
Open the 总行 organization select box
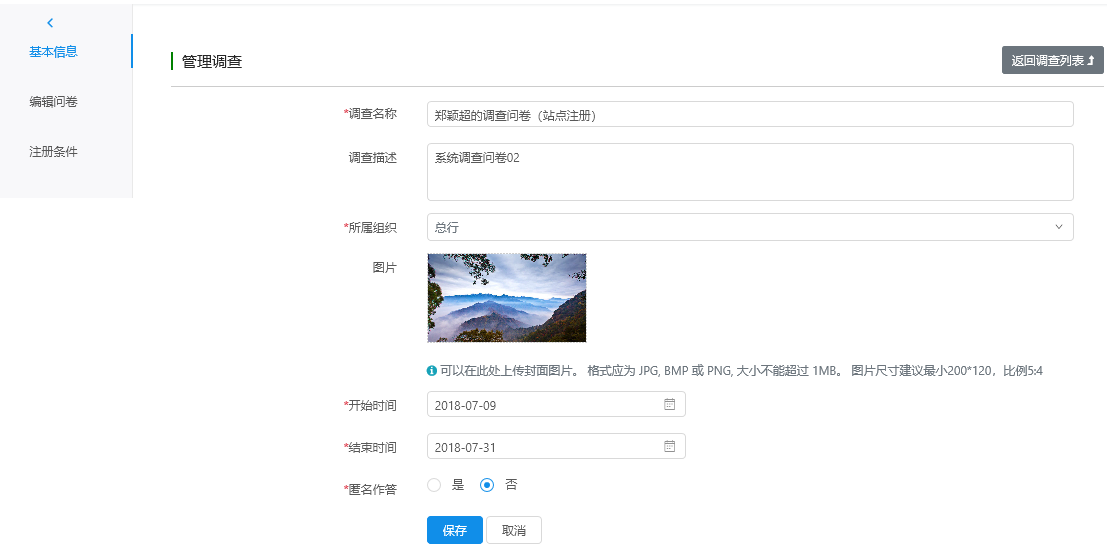pos(740,227)
